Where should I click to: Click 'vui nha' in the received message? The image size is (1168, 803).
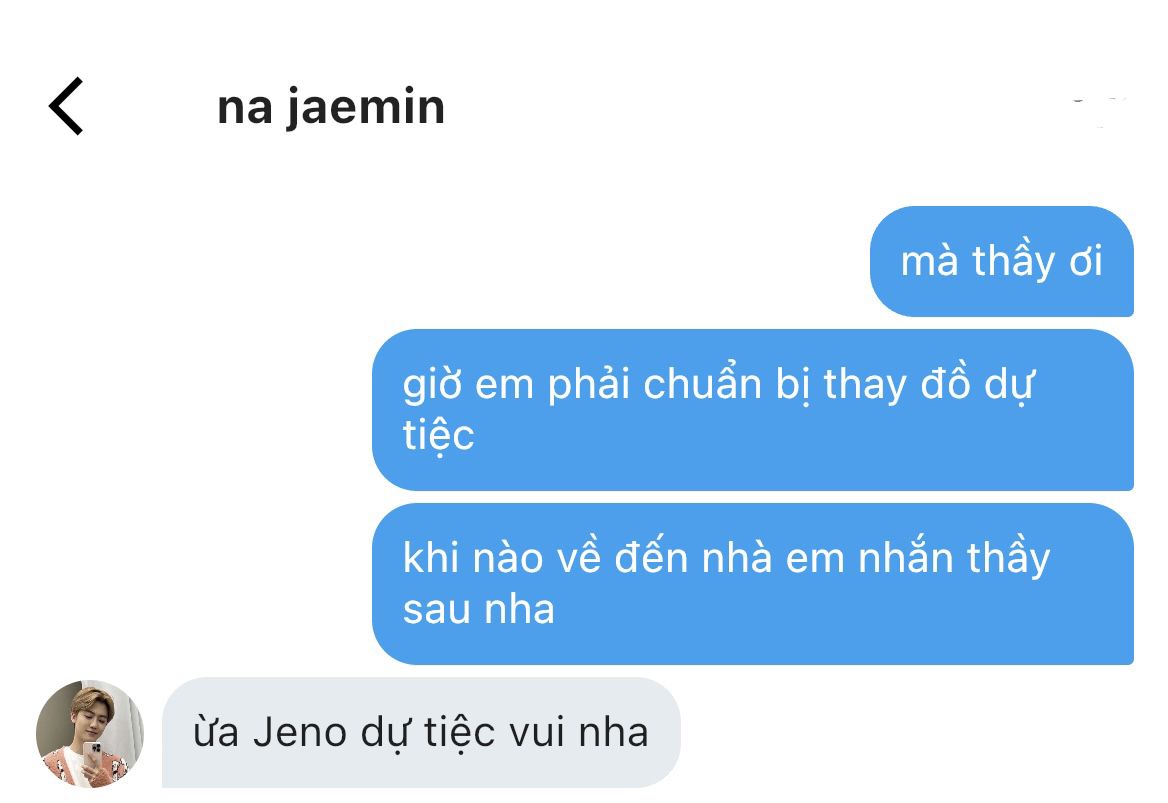579,732
